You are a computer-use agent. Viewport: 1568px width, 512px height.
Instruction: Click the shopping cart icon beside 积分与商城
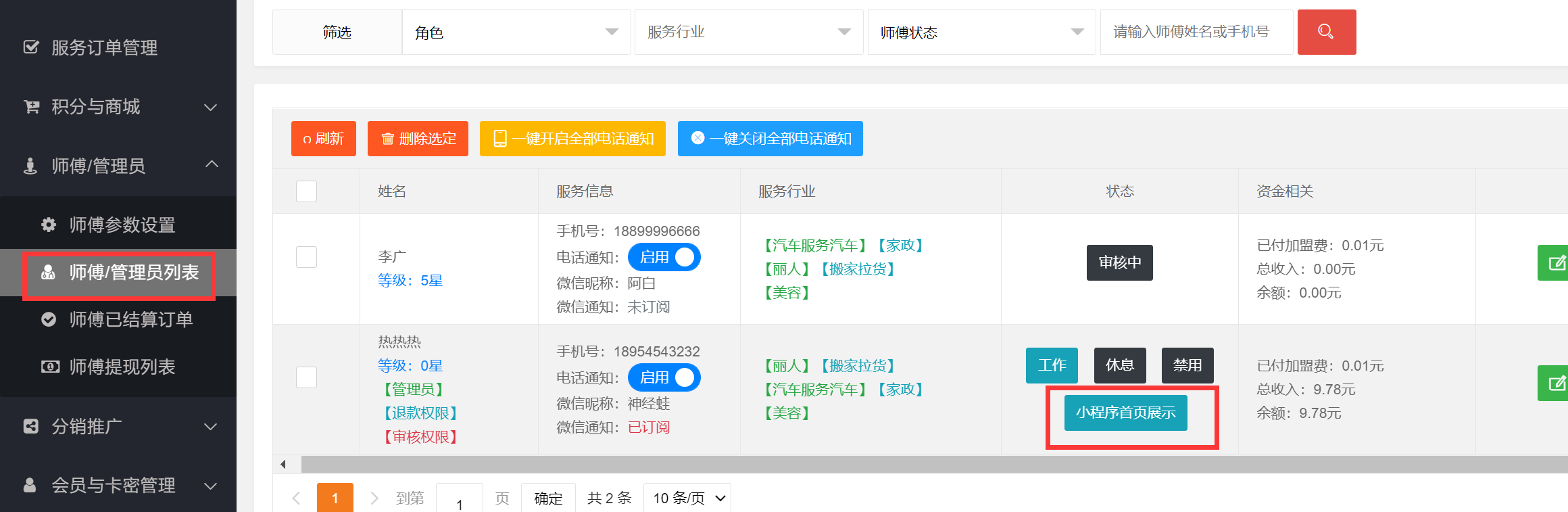[31, 107]
